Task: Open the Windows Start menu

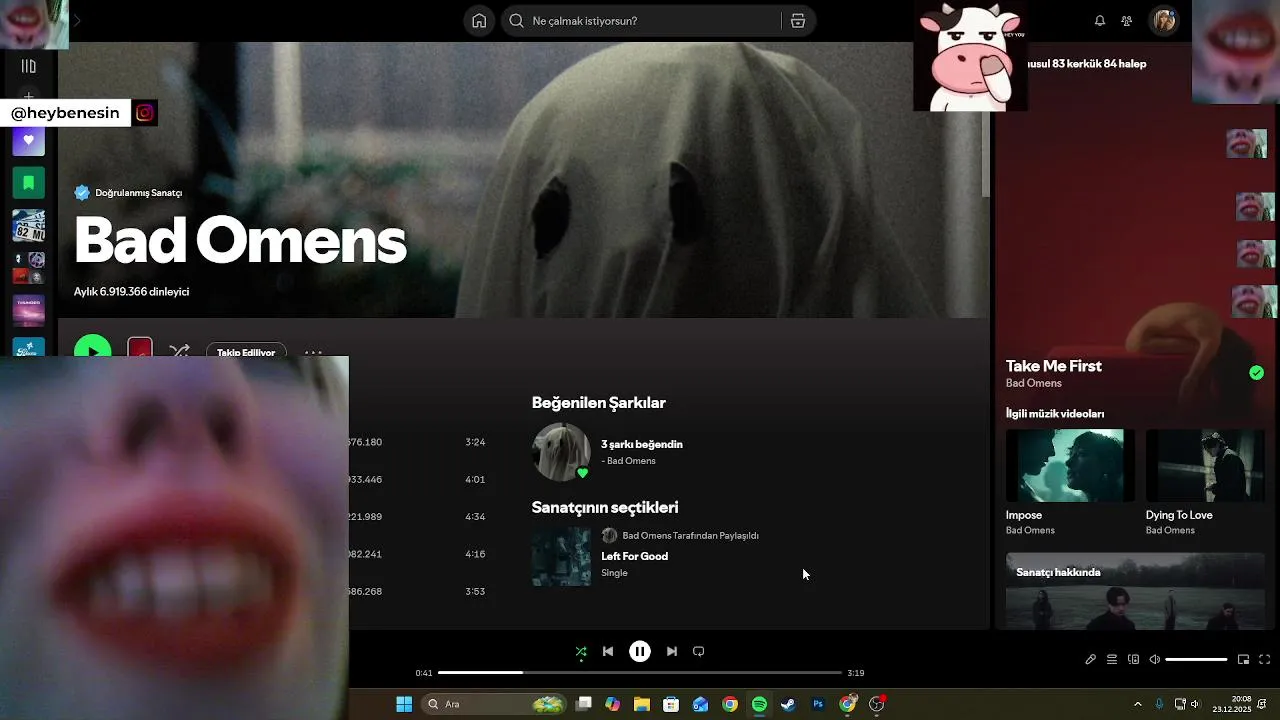Action: click(x=404, y=704)
